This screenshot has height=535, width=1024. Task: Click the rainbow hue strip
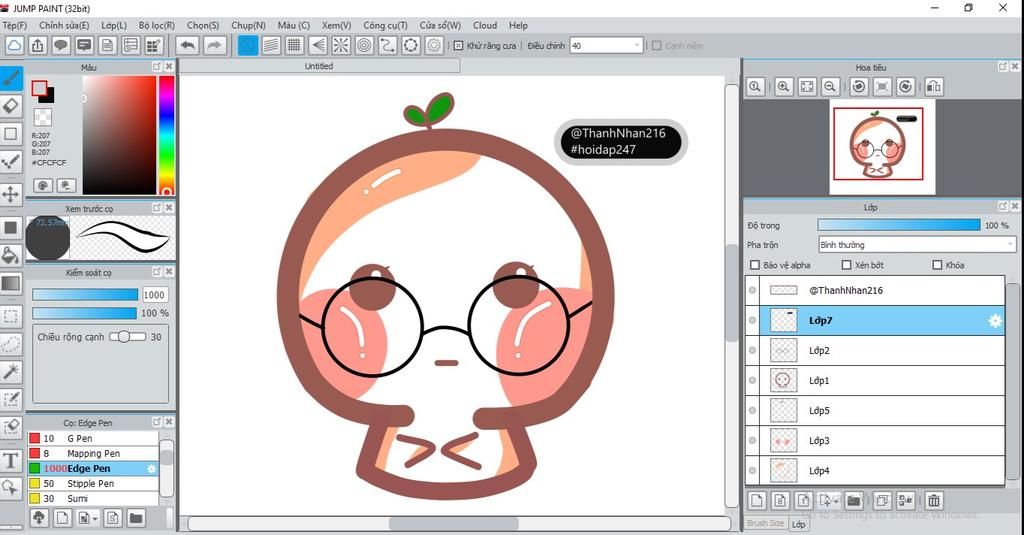pyautogui.click(x=167, y=135)
